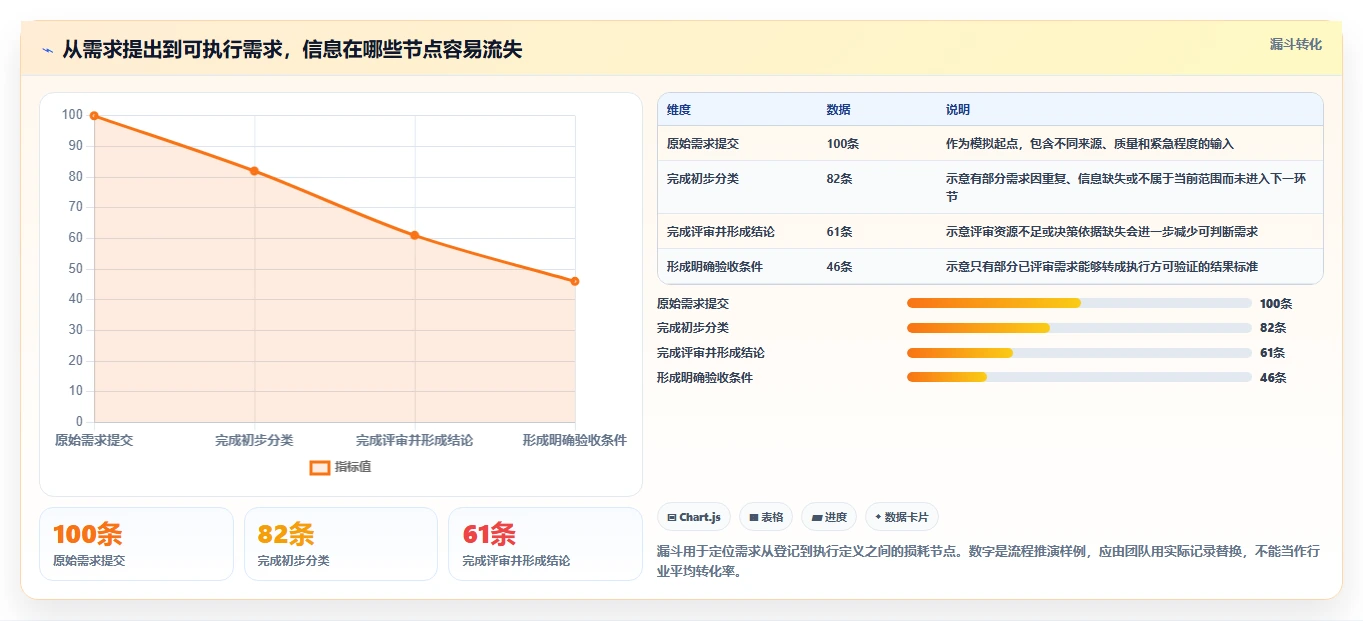Click the 形成明确验收条件 progress bar

click(1079, 377)
